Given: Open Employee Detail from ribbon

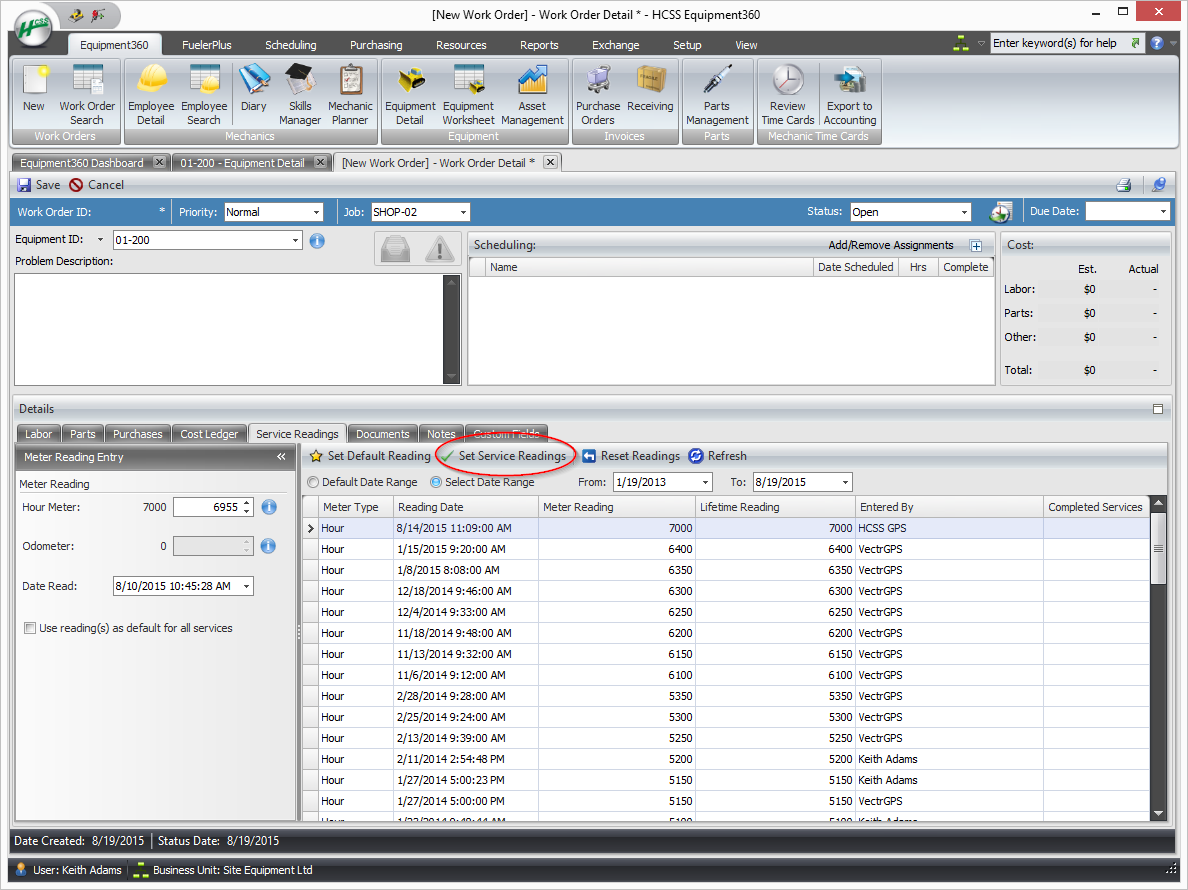Looking at the screenshot, I should point(151,95).
